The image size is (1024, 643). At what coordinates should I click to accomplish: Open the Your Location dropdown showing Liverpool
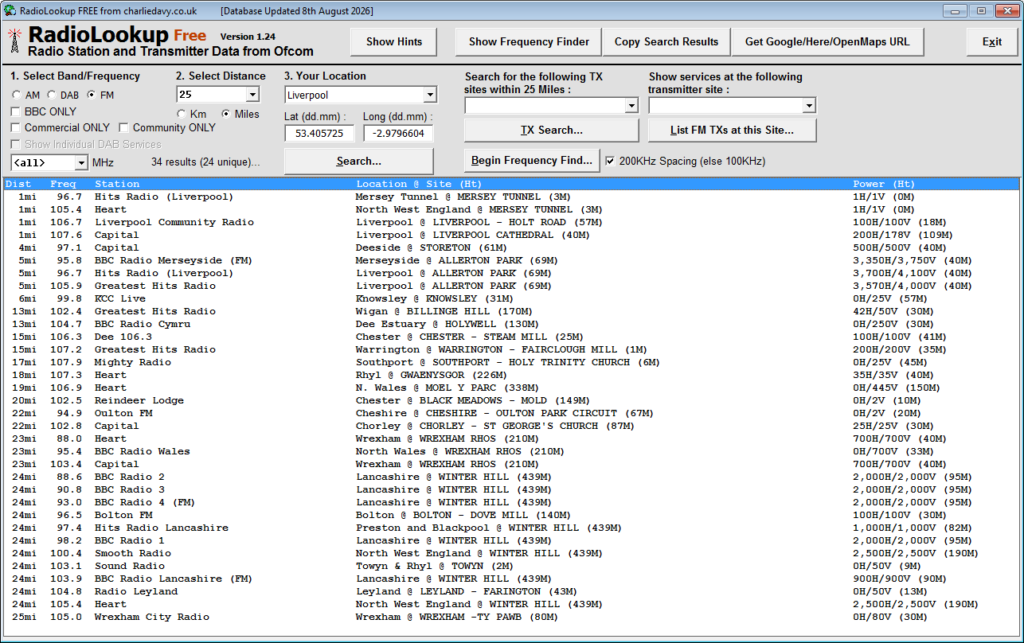pos(430,95)
